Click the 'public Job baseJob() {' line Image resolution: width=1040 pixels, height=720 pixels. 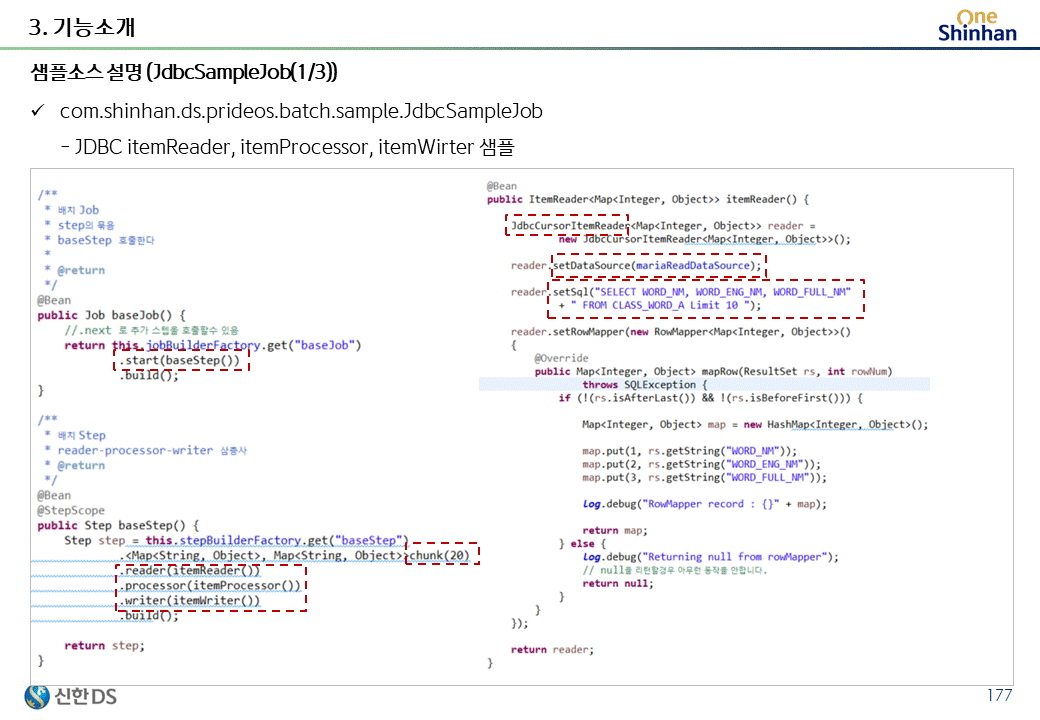coord(111,315)
